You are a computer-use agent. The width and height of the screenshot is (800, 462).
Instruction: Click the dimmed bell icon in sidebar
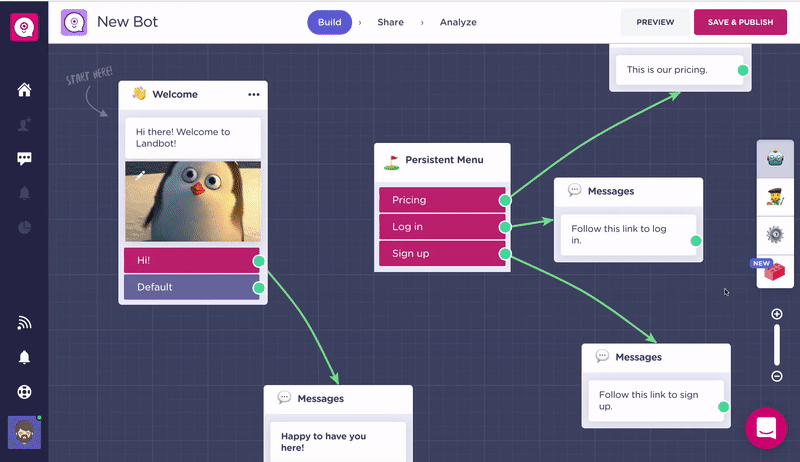pos(24,193)
